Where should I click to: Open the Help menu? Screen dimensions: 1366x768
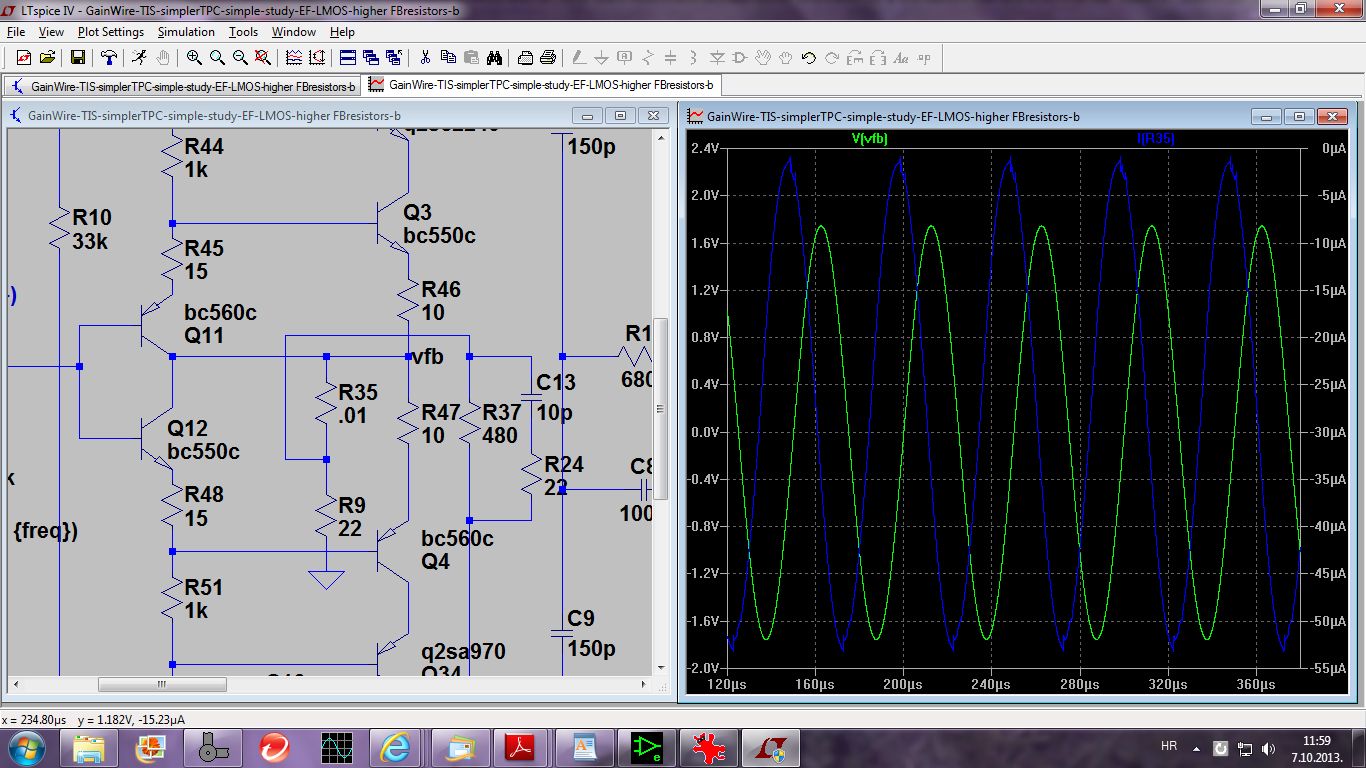click(x=342, y=32)
